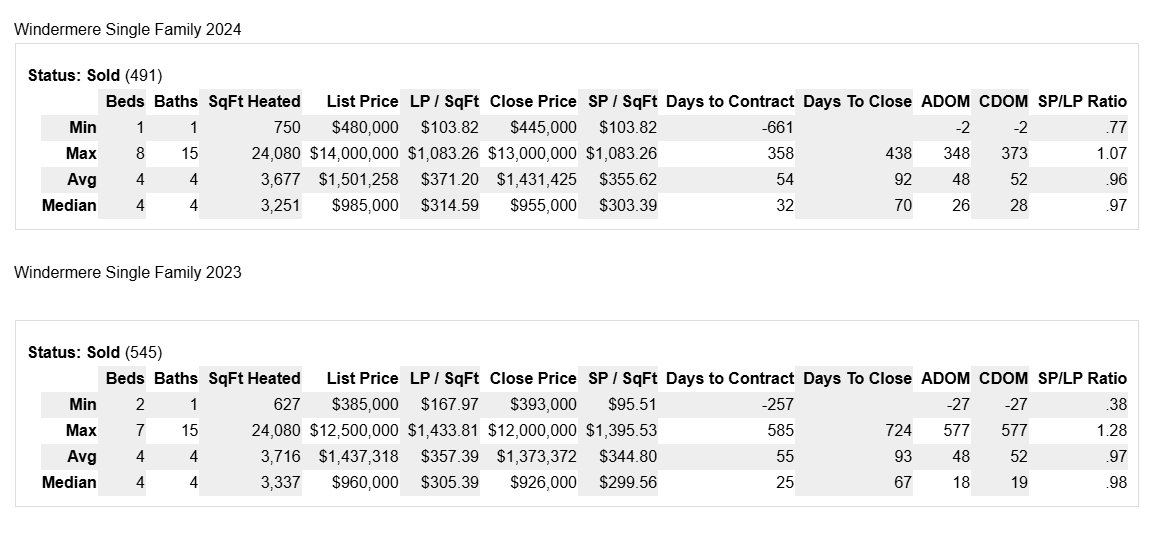
Task: Click the SP/LP Ratio header in 2024 table
Action: 1082,101
